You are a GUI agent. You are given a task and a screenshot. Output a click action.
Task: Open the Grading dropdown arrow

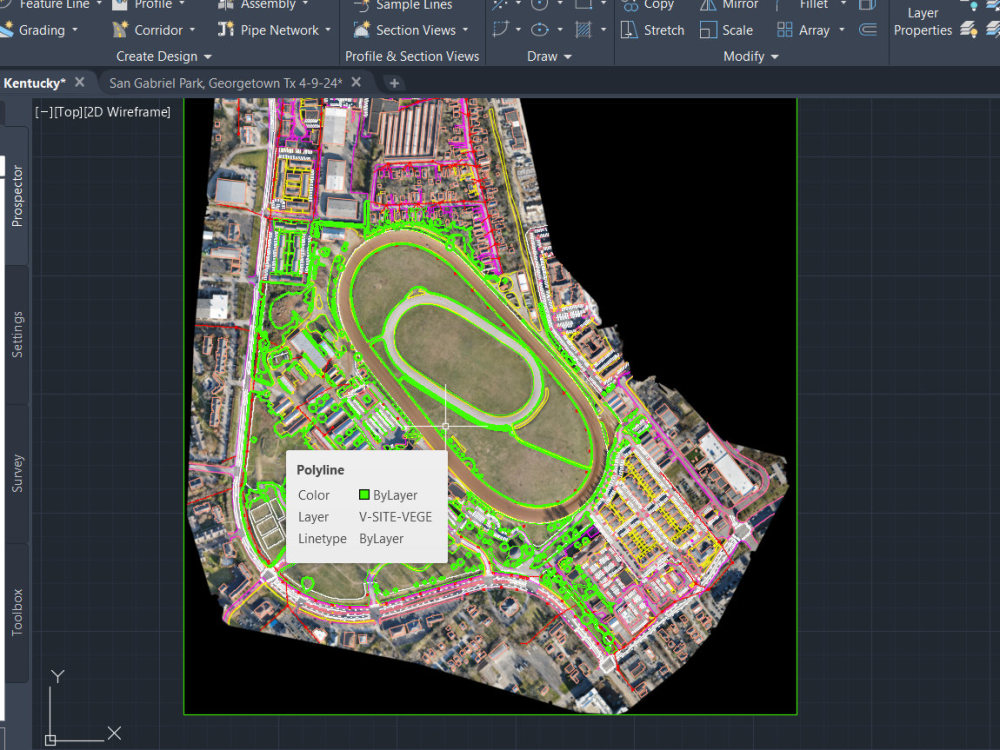[x=75, y=29]
